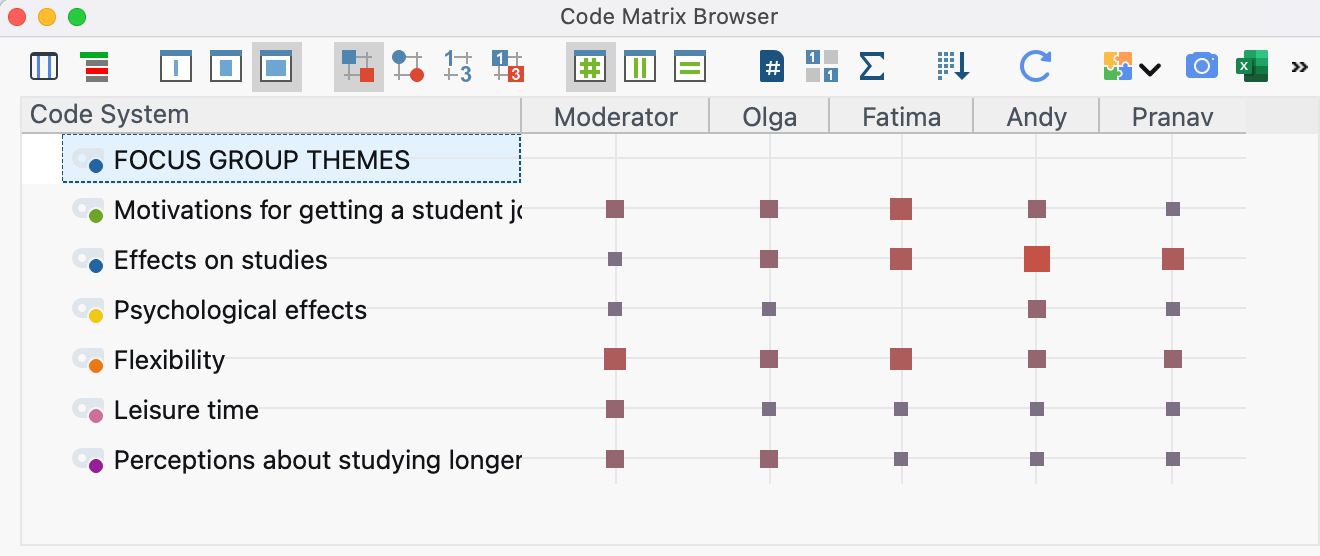The width and height of the screenshot is (1320, 556).
Task: Select Perceptions about studying longer code
Action: tap(317, 460)
